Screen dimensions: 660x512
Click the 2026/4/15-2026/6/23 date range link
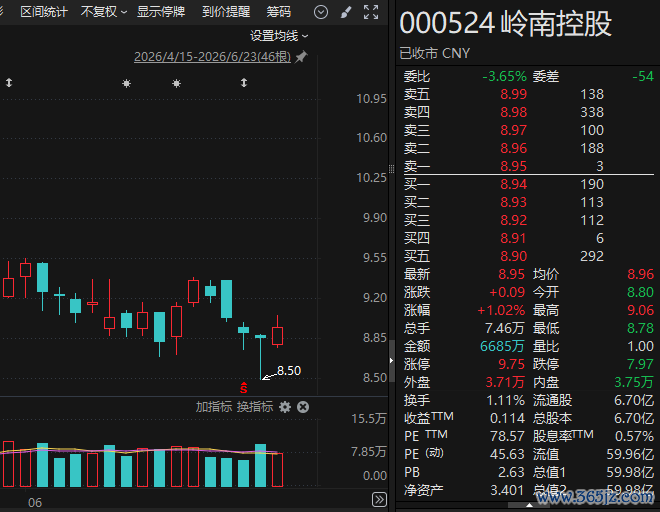tap(213, 56)
